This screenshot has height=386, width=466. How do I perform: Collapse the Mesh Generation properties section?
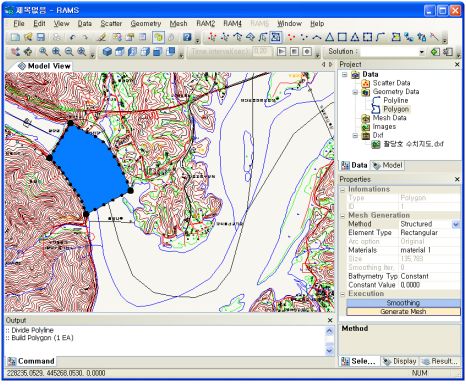point(343,216)
